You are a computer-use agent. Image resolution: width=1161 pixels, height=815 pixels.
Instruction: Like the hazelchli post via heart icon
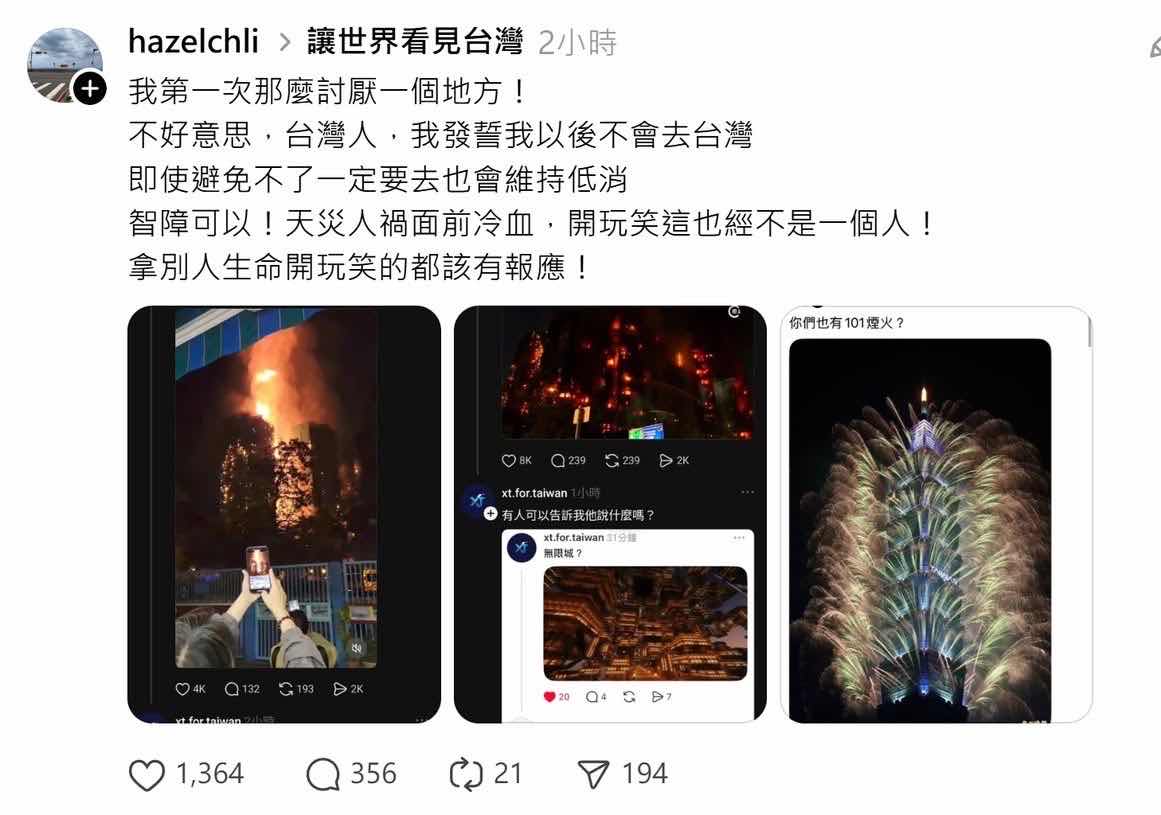147,774
